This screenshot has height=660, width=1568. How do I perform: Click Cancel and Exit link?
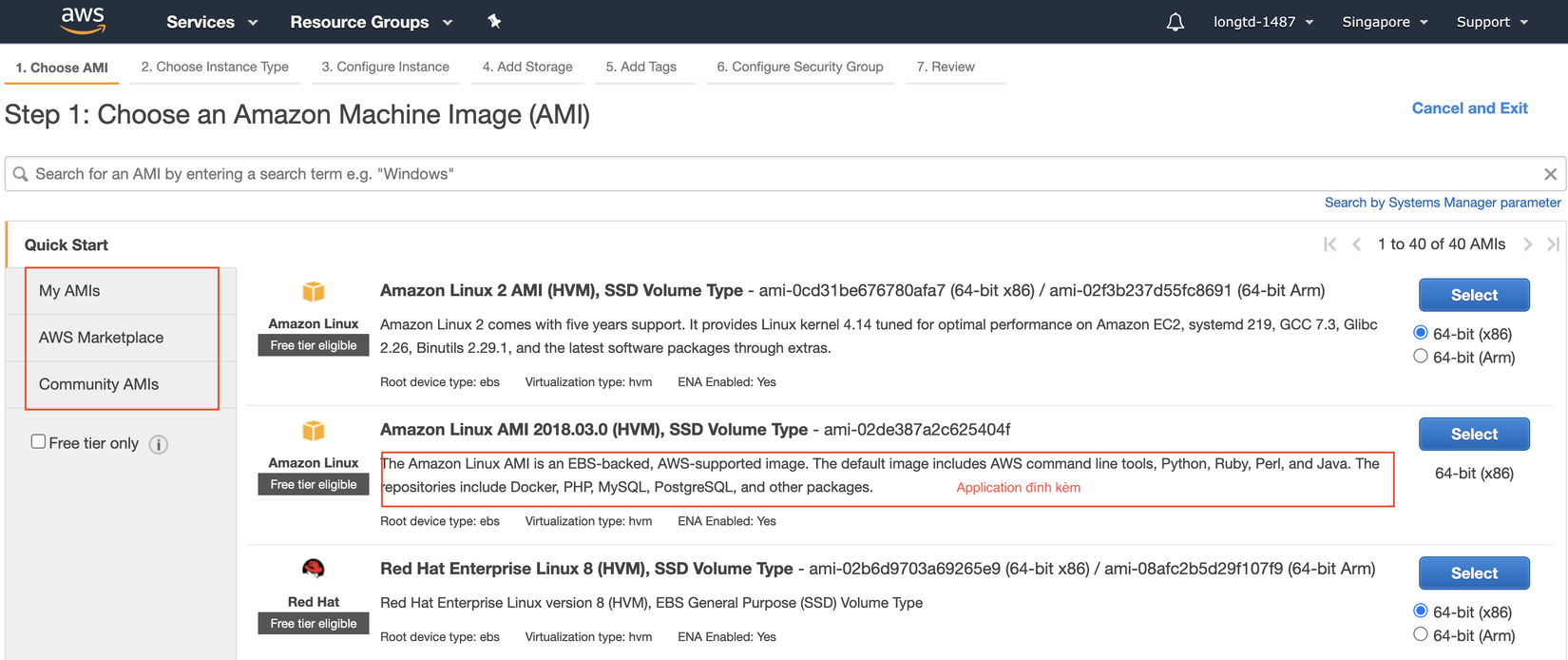1469,108
